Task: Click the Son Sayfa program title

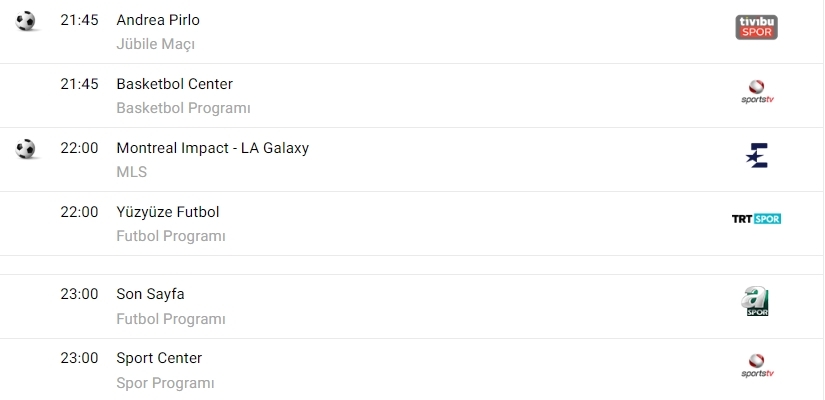Action: pyautogui.click(x=150, y=294)
